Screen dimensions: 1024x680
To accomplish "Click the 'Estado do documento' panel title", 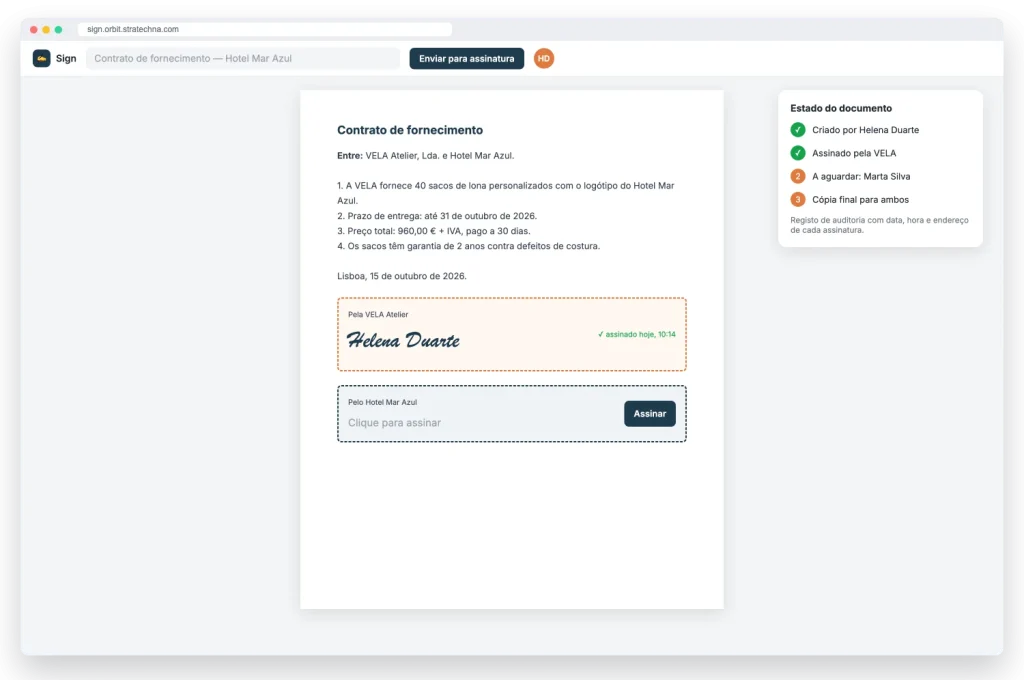I will [840, 108].
